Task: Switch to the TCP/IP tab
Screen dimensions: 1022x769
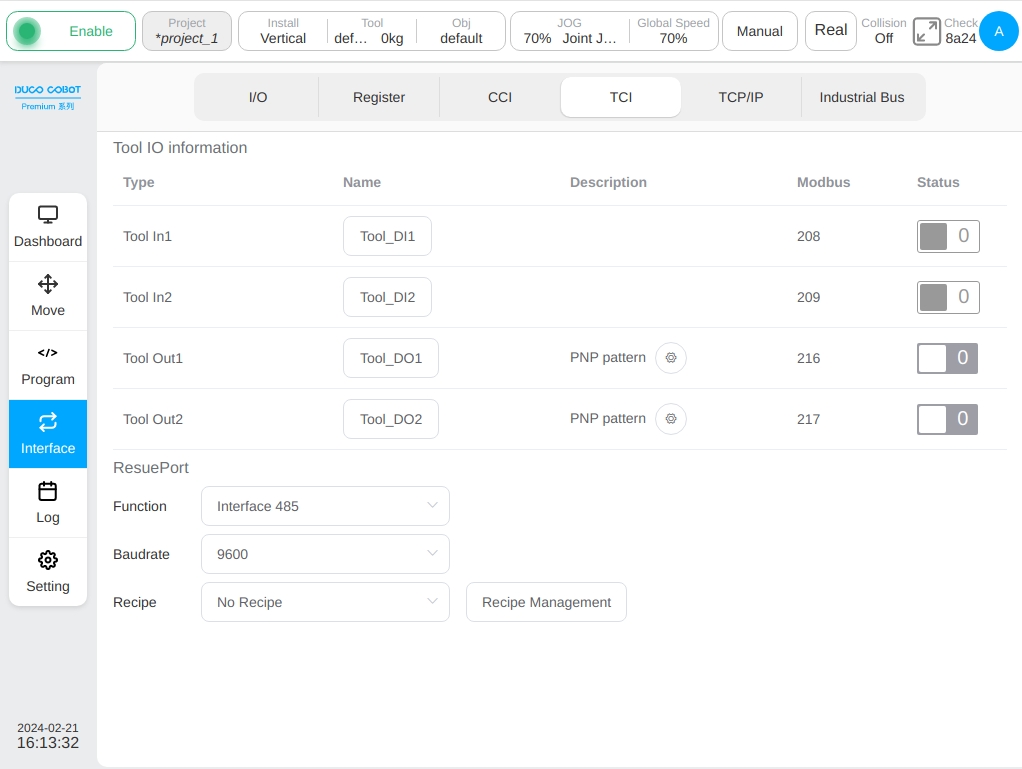Action: click(x=741, y=97)
